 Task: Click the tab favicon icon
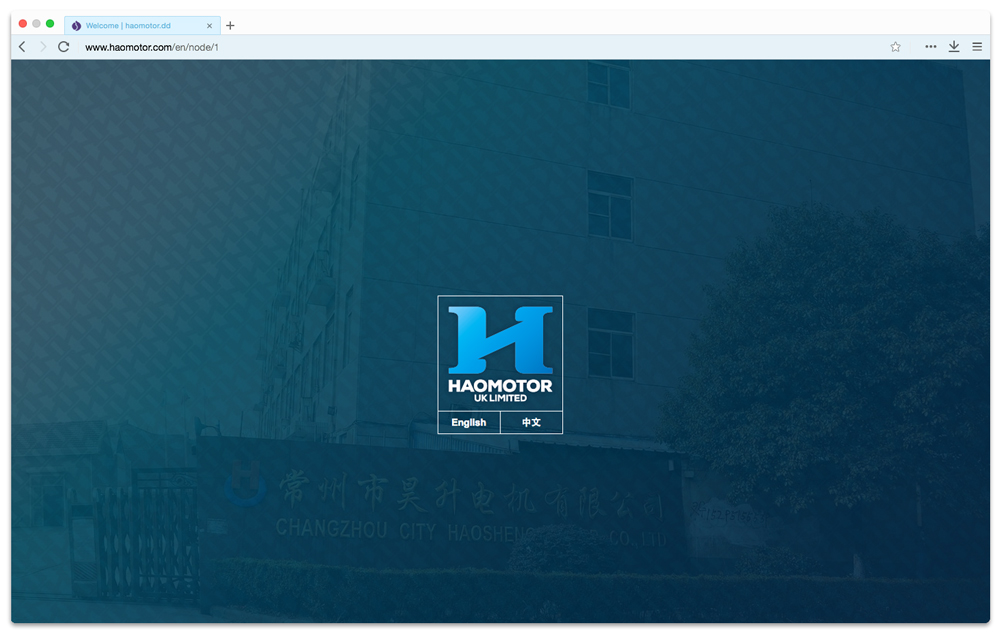click(x=76, y=25)
